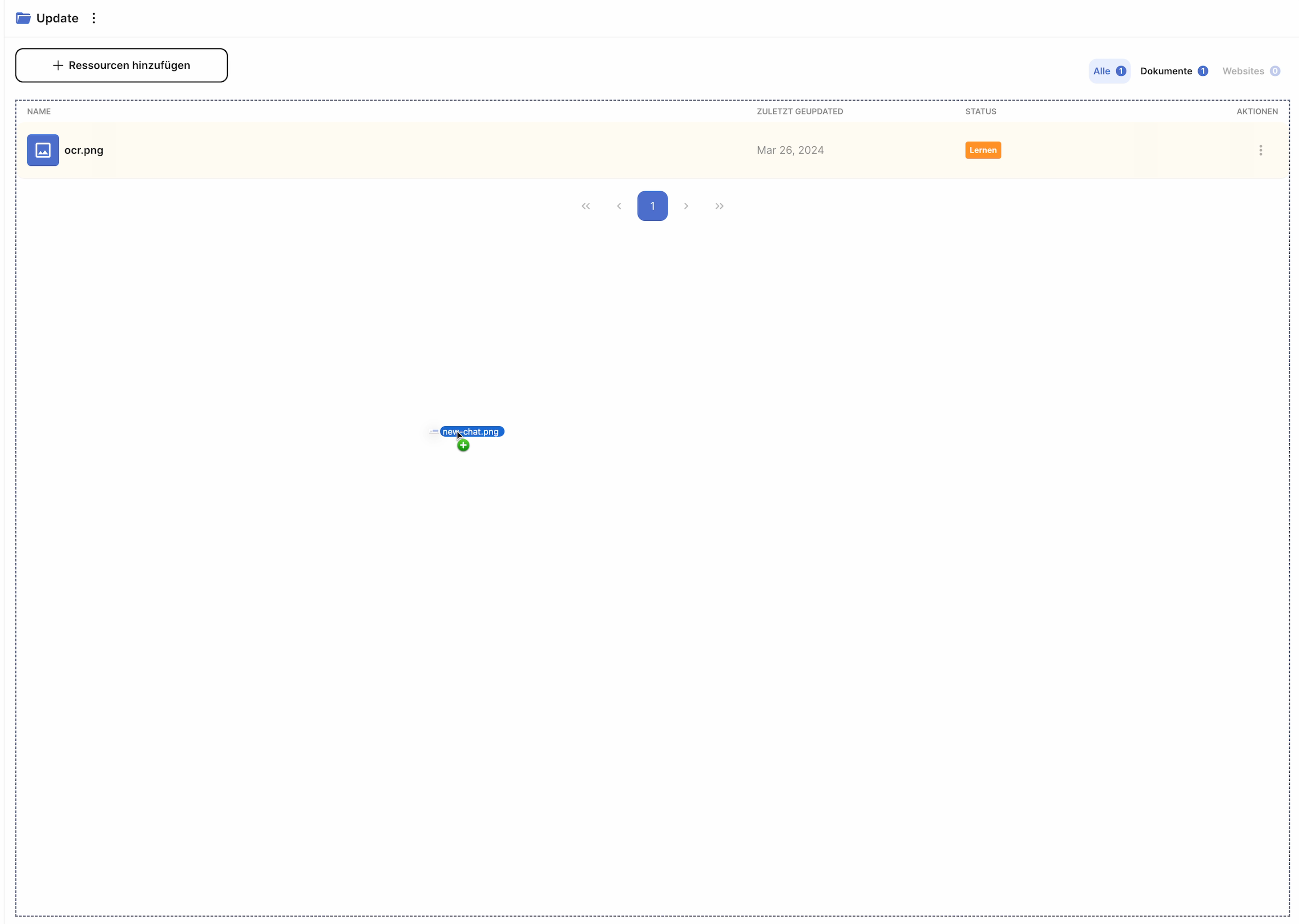
Task: Click the Update folder icon
Action: tap(23, 18)
